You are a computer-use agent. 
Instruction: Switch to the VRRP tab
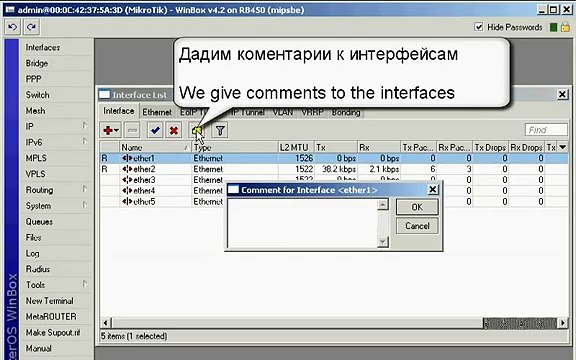[x=312, y=112]
